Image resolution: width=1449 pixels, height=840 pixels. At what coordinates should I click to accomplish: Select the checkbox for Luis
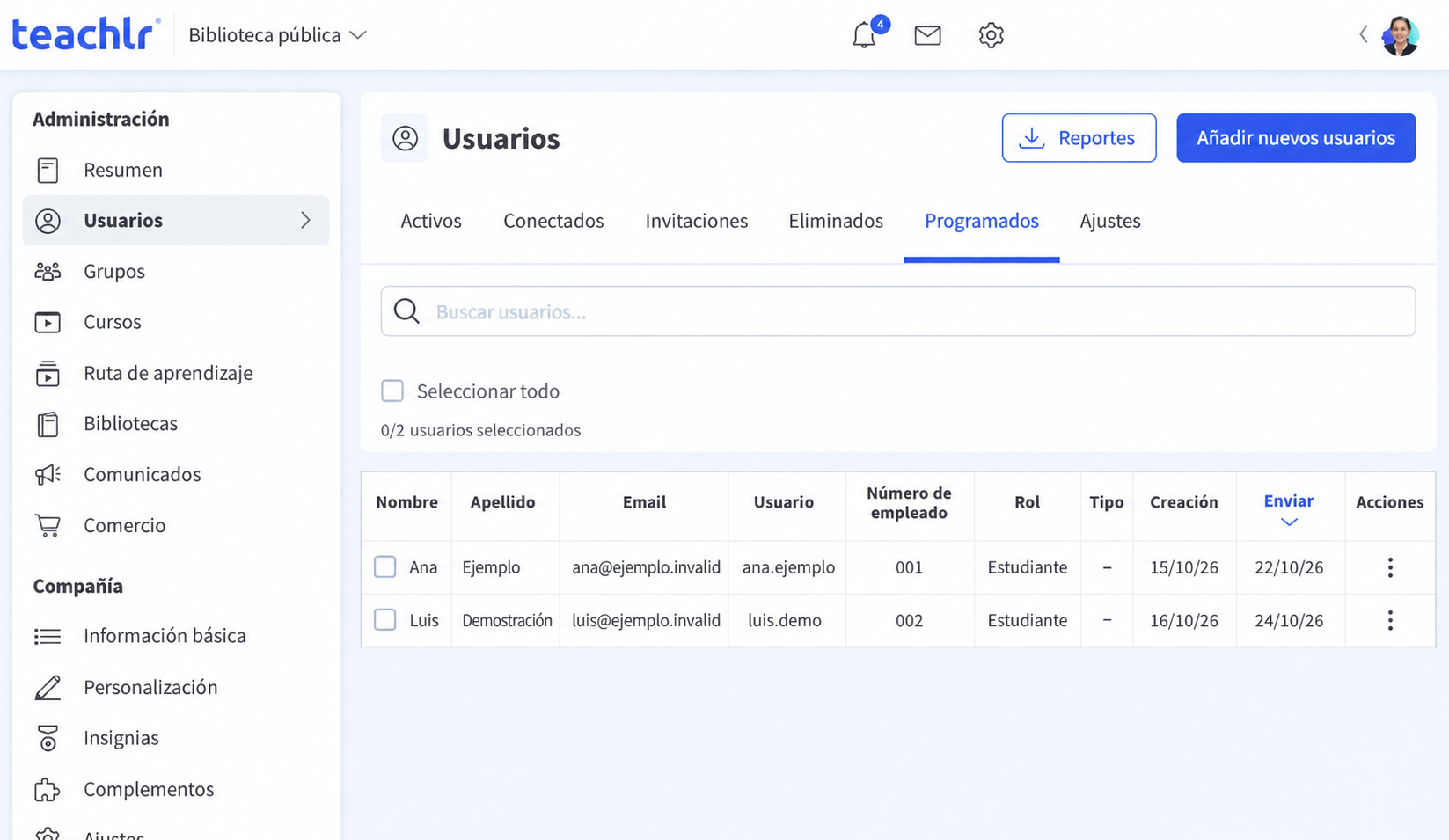pos(385,619)
